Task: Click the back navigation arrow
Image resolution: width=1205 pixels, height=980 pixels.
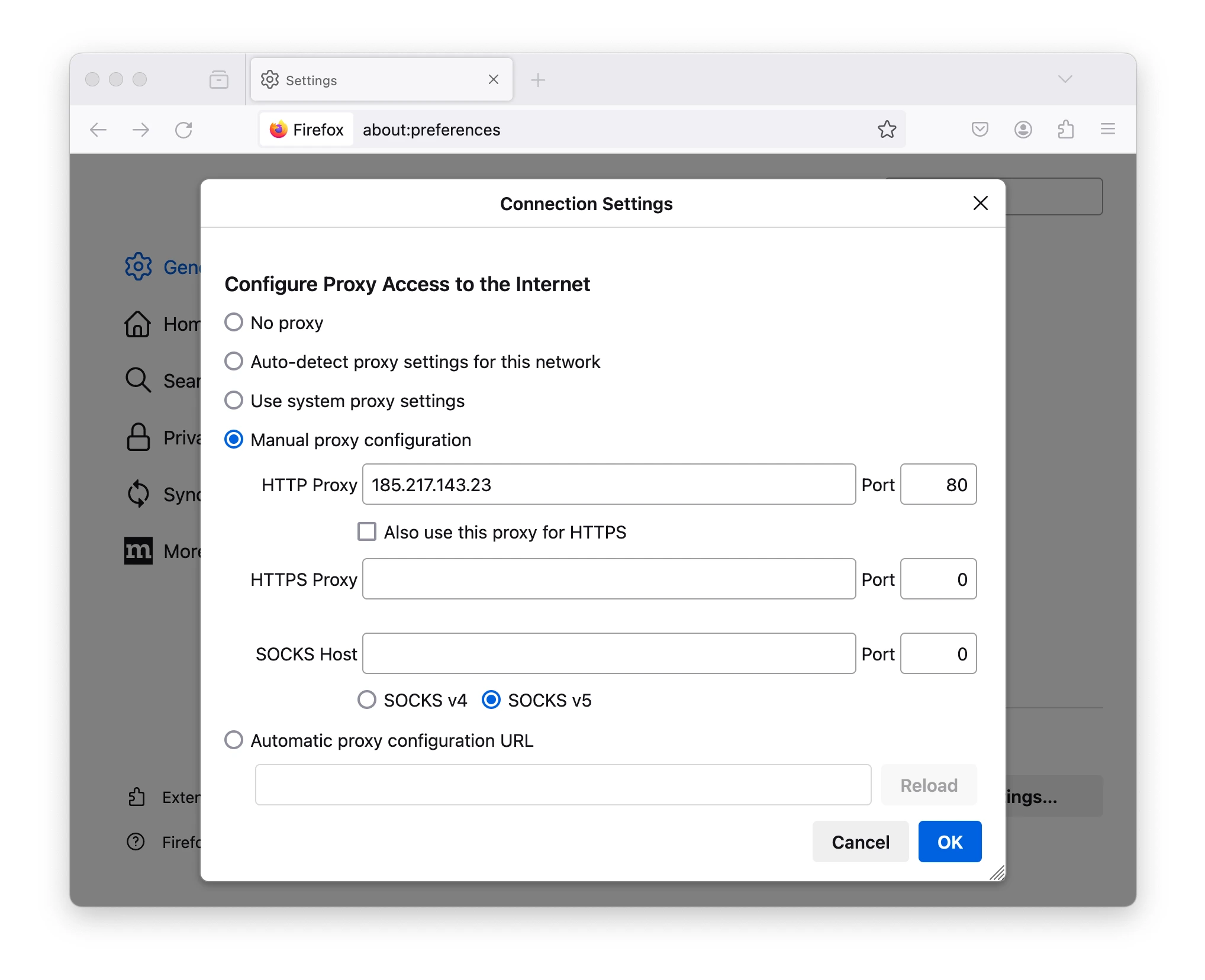Action: tap(98, 130)
